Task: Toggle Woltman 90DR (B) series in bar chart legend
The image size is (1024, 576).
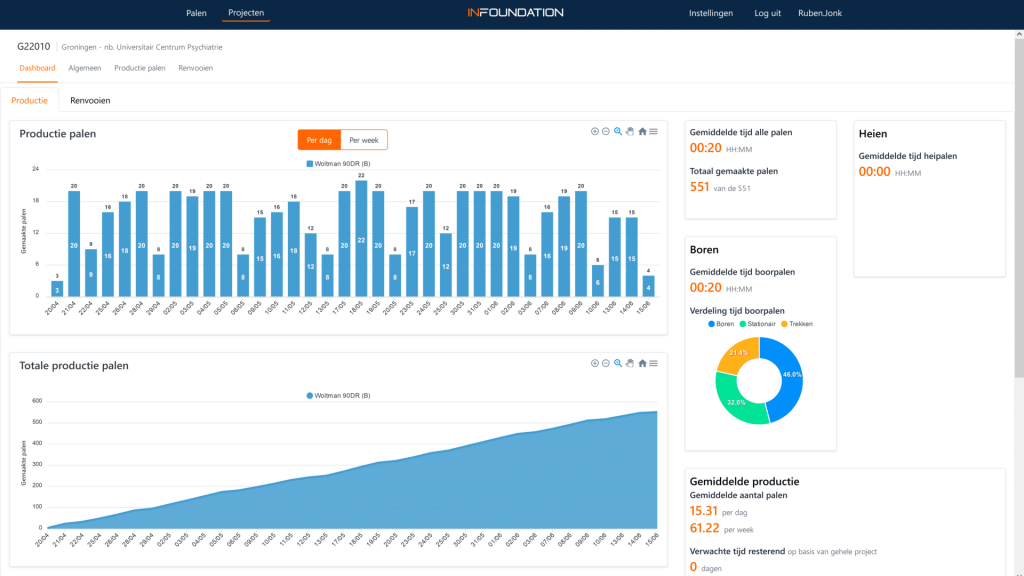Action: tap(338, 163)
